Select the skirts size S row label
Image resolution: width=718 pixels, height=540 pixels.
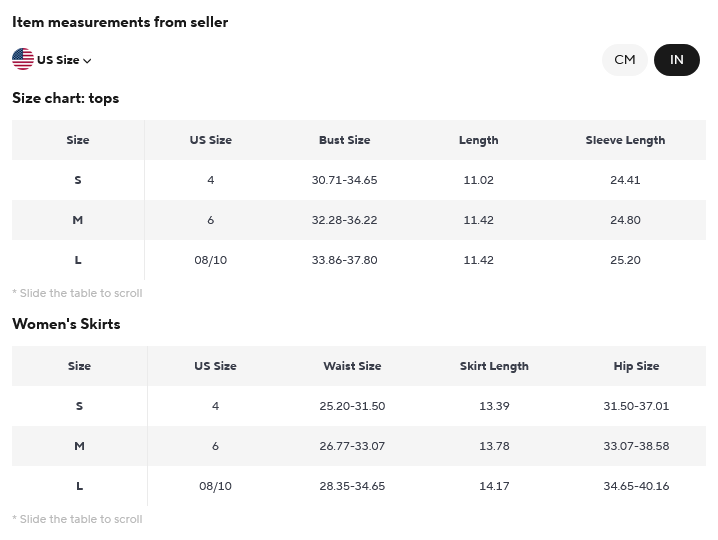tap(79, 406)
